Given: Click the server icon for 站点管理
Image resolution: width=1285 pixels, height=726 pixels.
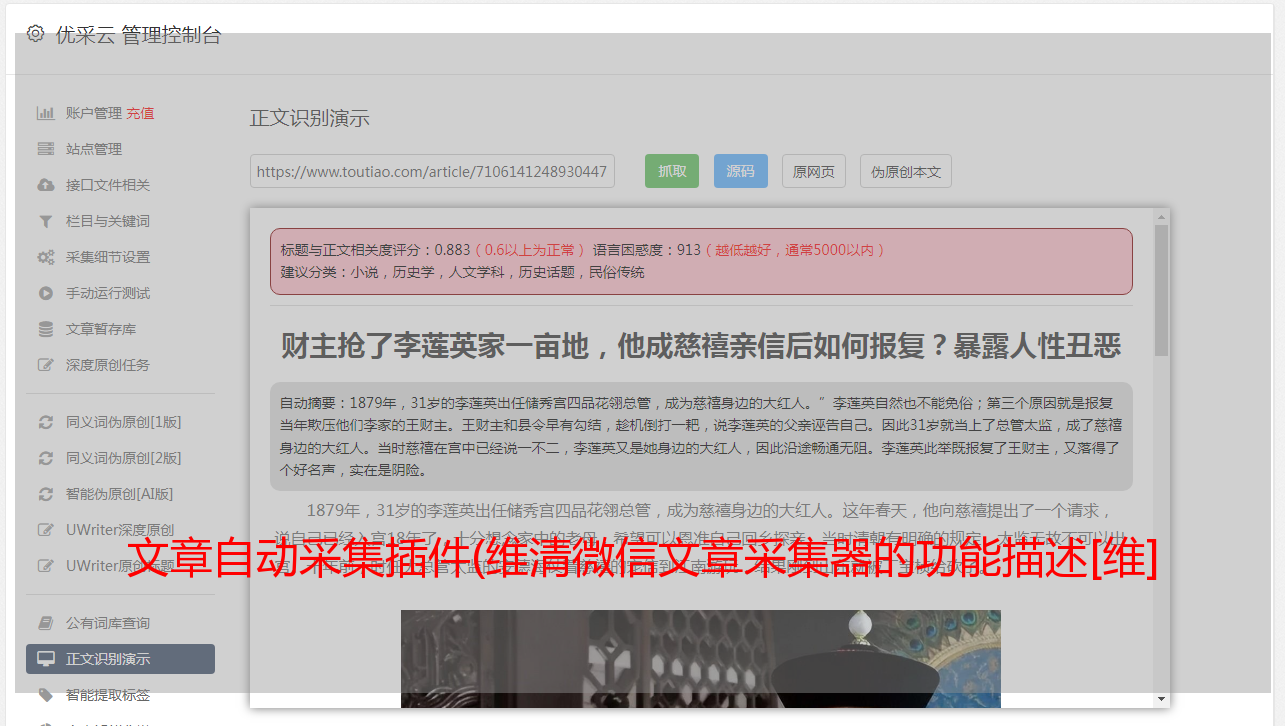Looking at the screenshot, I should coord(45,149).
